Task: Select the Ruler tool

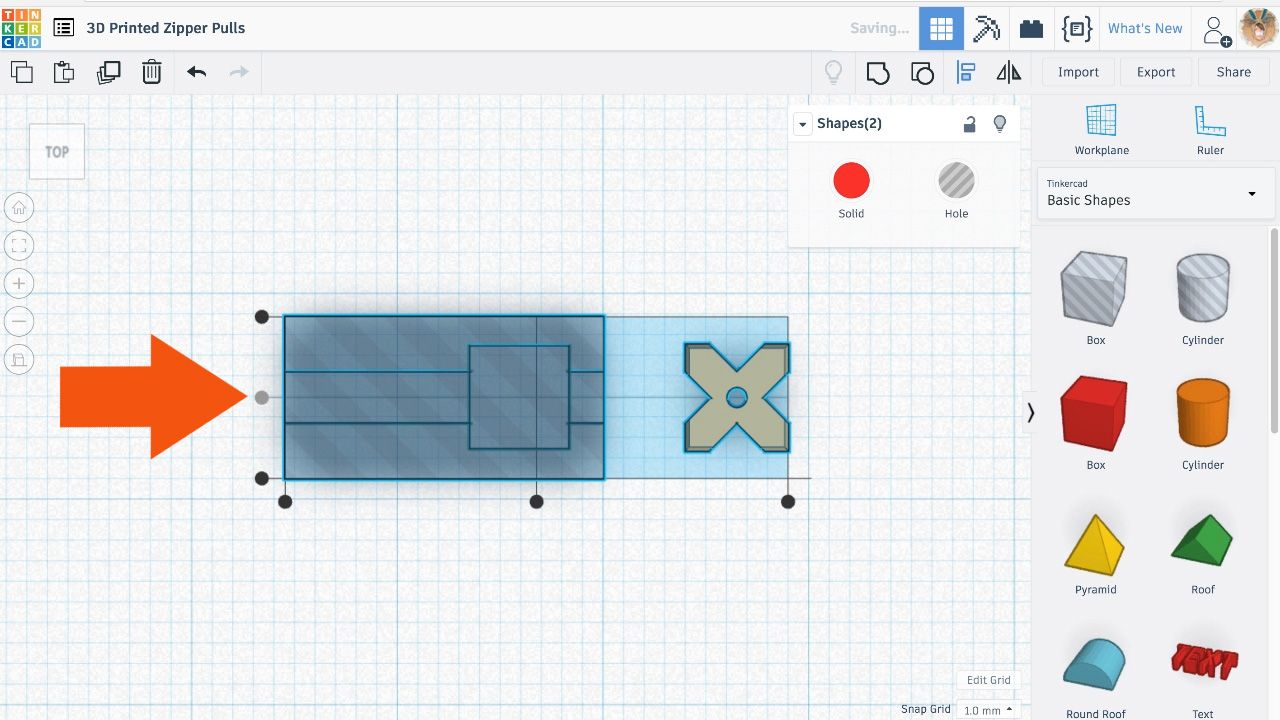Action: tap(1210, 130)
